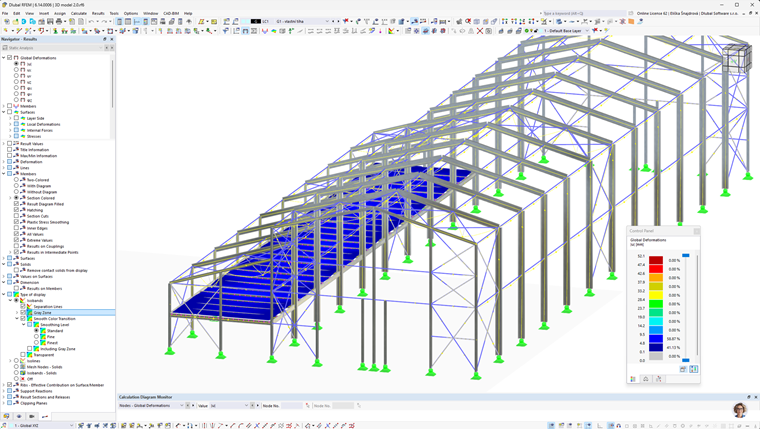Image resolution: width=760 pixels, height=429 pixels.
Task: Click the first Node No. input field
Action: (x=292, y=405)
